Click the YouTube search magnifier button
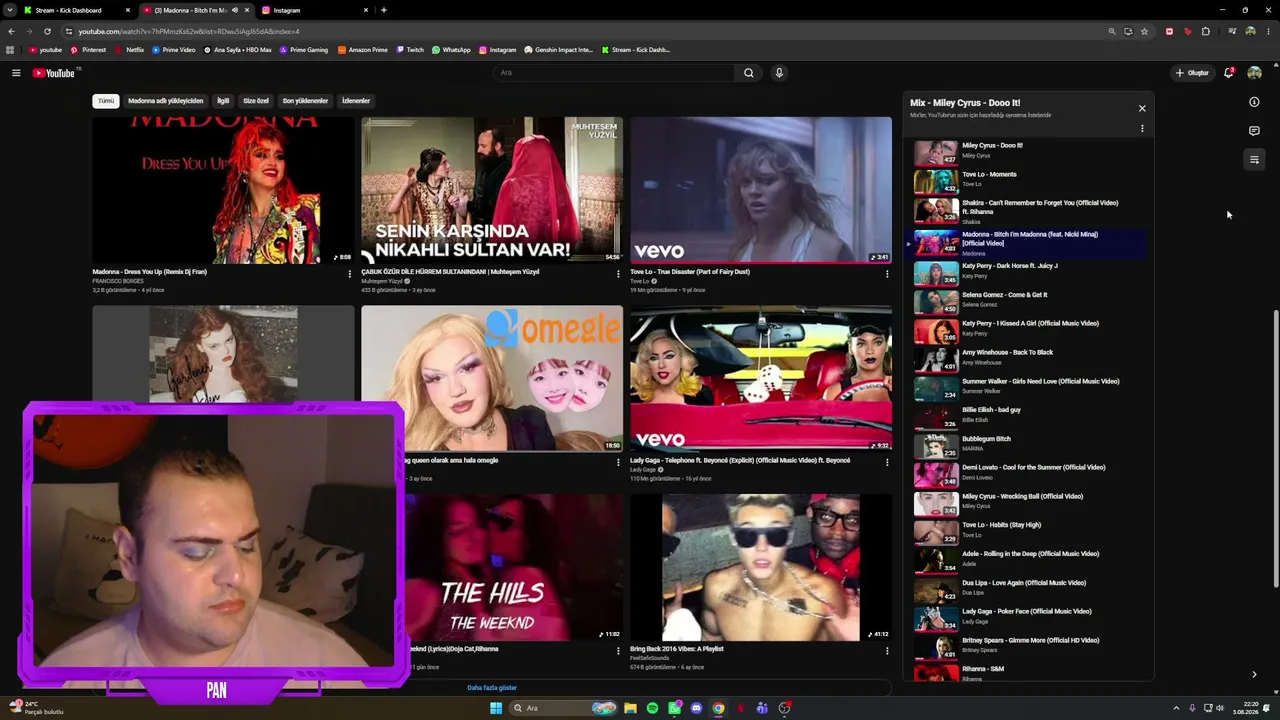This screenshot has width=1280, height=720. coord(748,73)
